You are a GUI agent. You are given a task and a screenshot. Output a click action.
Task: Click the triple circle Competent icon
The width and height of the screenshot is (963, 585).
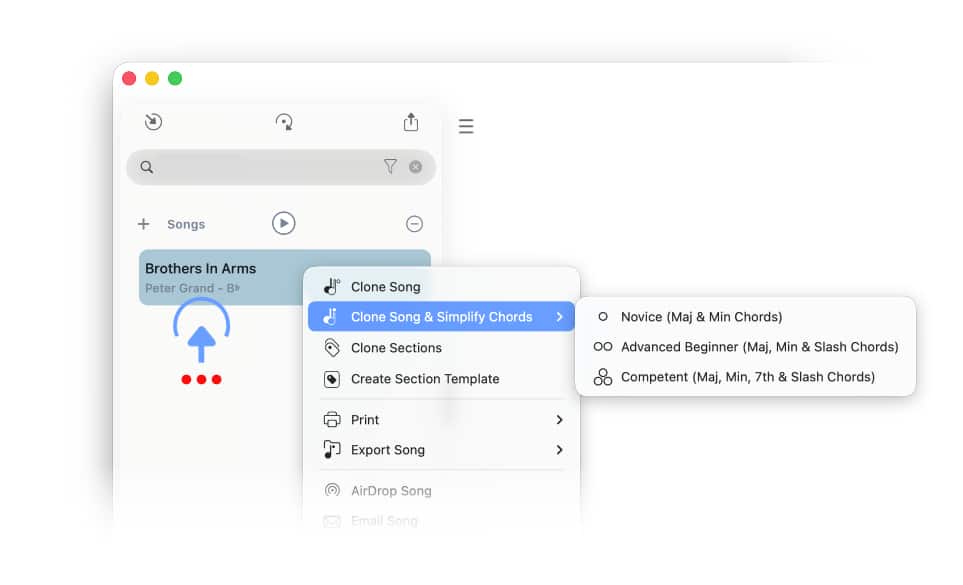click(x=603, y=377)
